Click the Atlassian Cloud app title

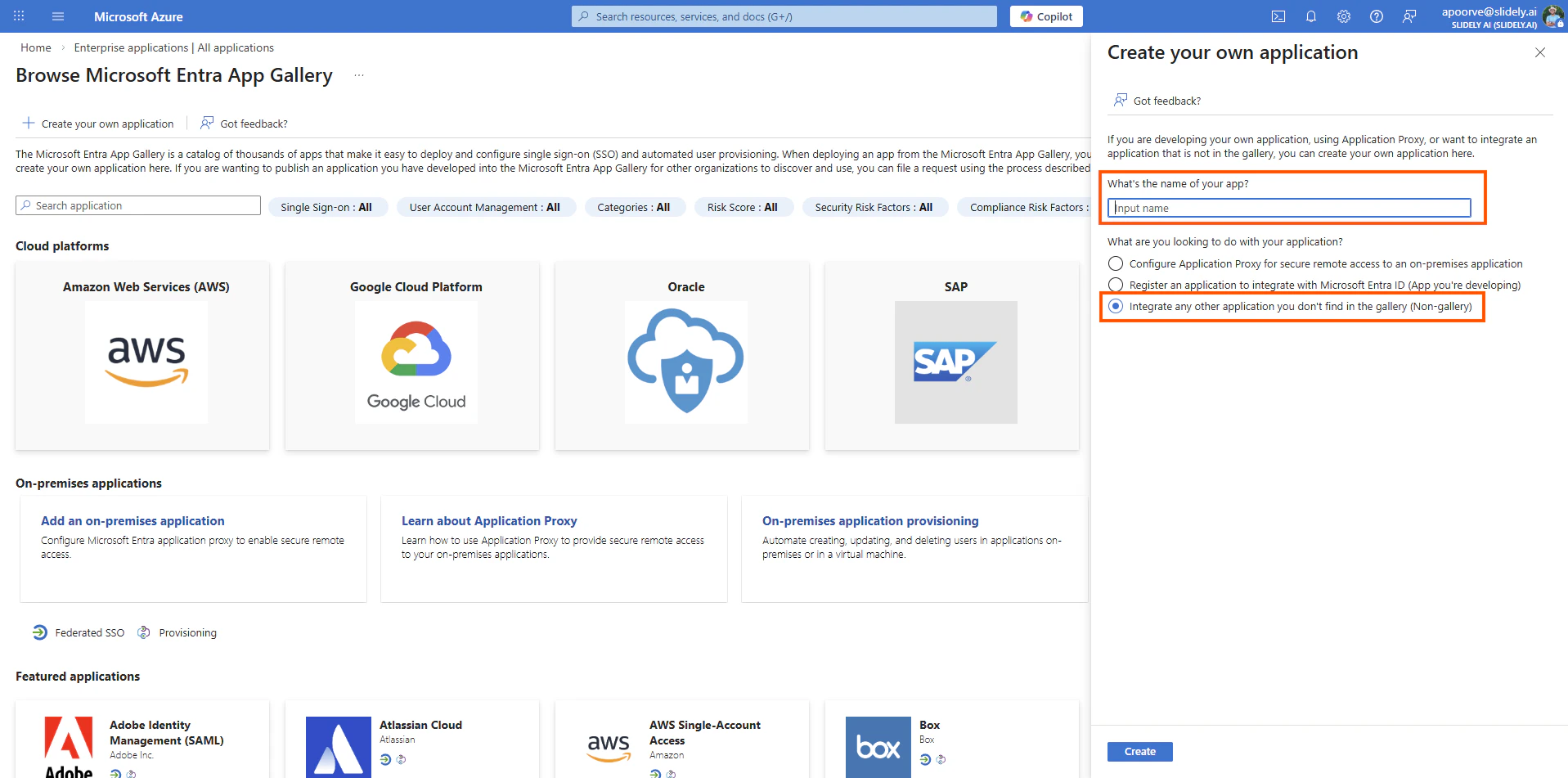tap(420, 725)
